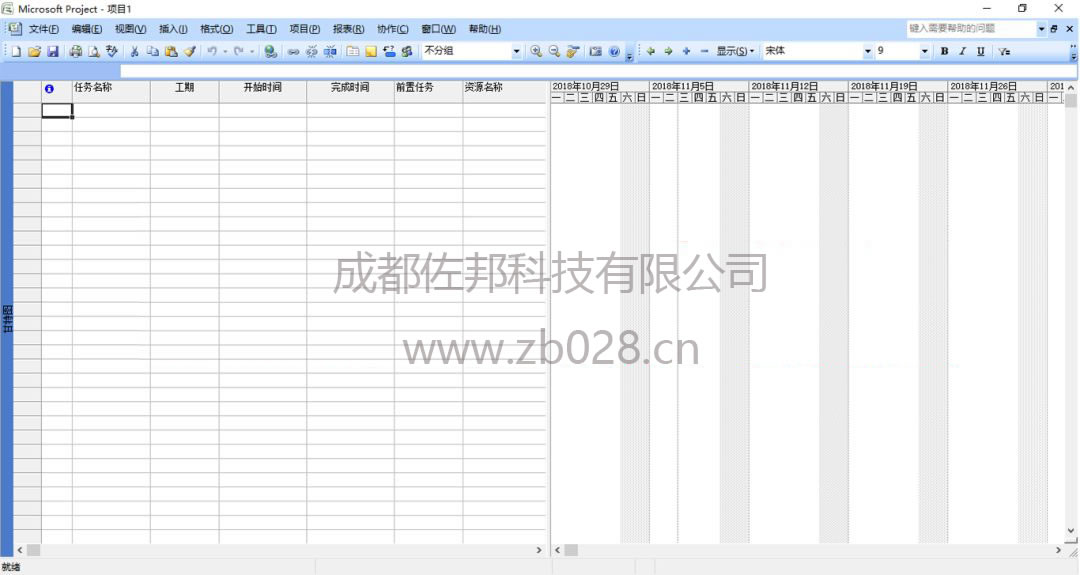Toggle AutoFilter funnel icon
The image size is (1080, 575).
[1004, 52]
